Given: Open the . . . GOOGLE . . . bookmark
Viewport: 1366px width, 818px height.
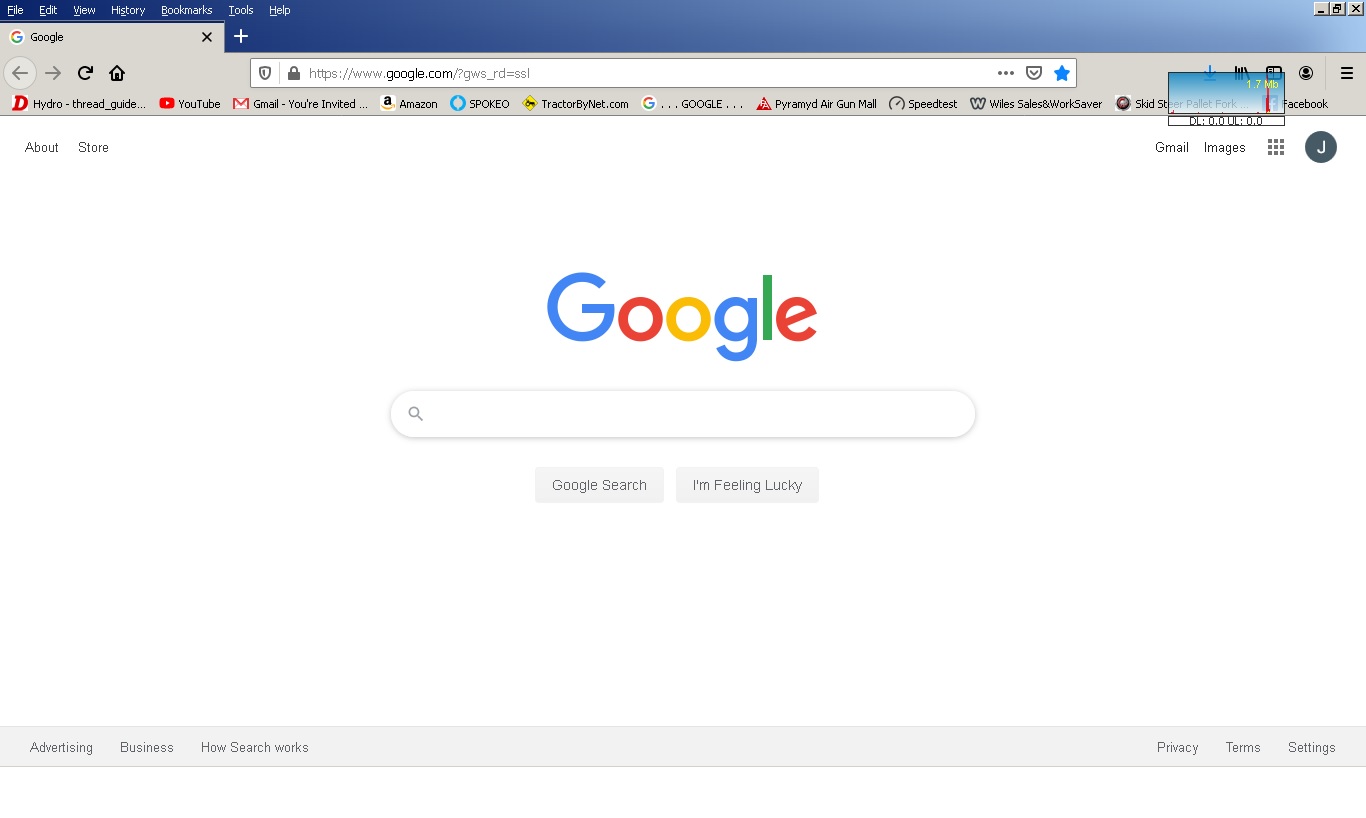Looking at the screenshot, I should point(692,103).
